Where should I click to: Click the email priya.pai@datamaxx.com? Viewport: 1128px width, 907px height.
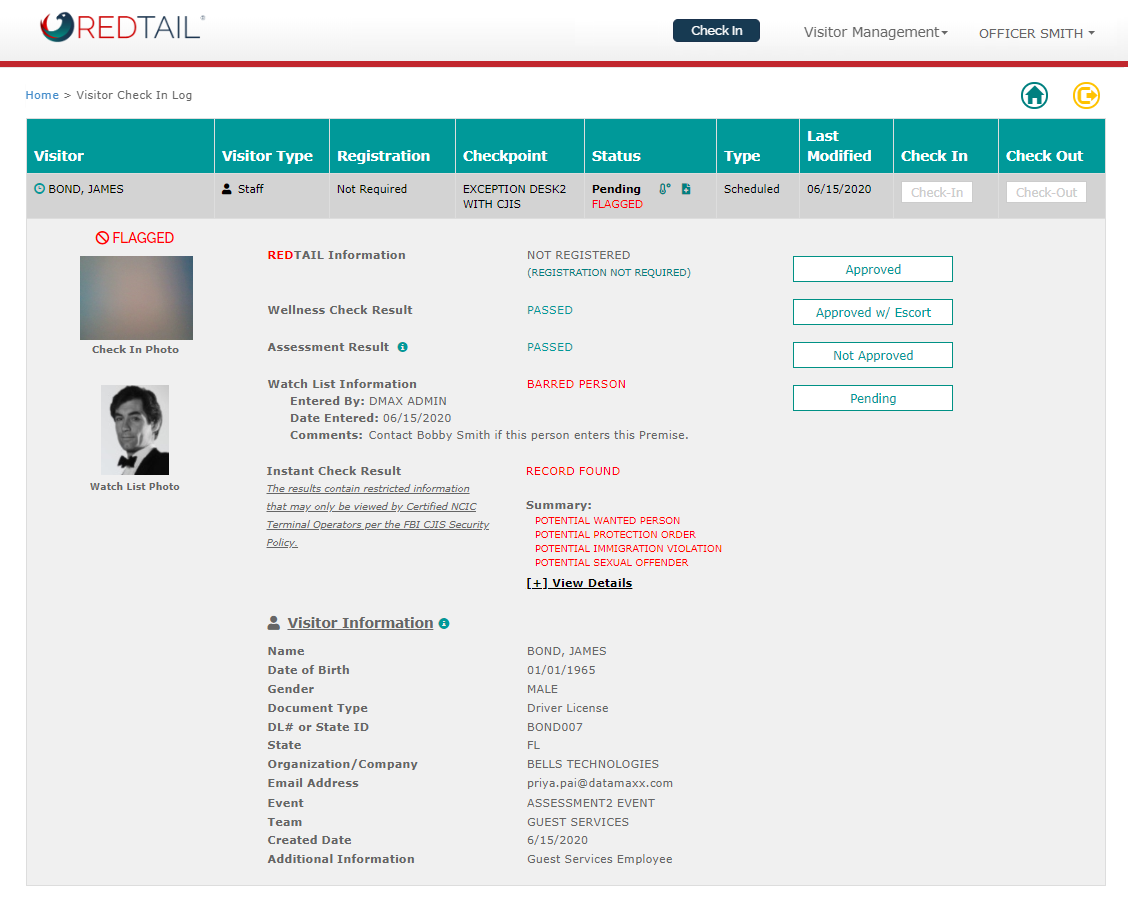[x=600, y=783]
